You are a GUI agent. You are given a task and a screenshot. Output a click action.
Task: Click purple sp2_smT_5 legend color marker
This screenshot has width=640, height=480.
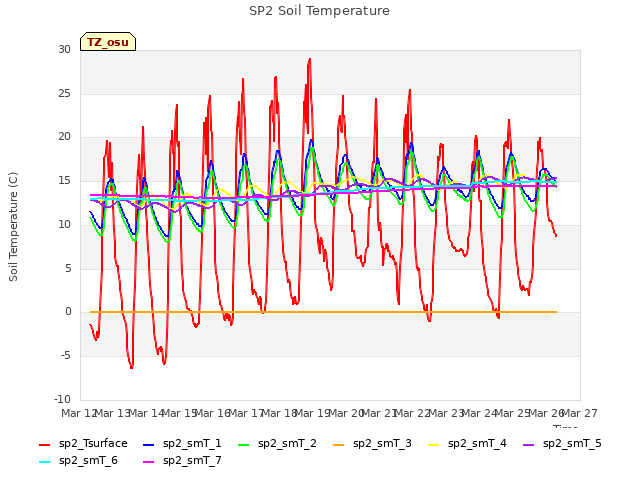click(529, 444)
